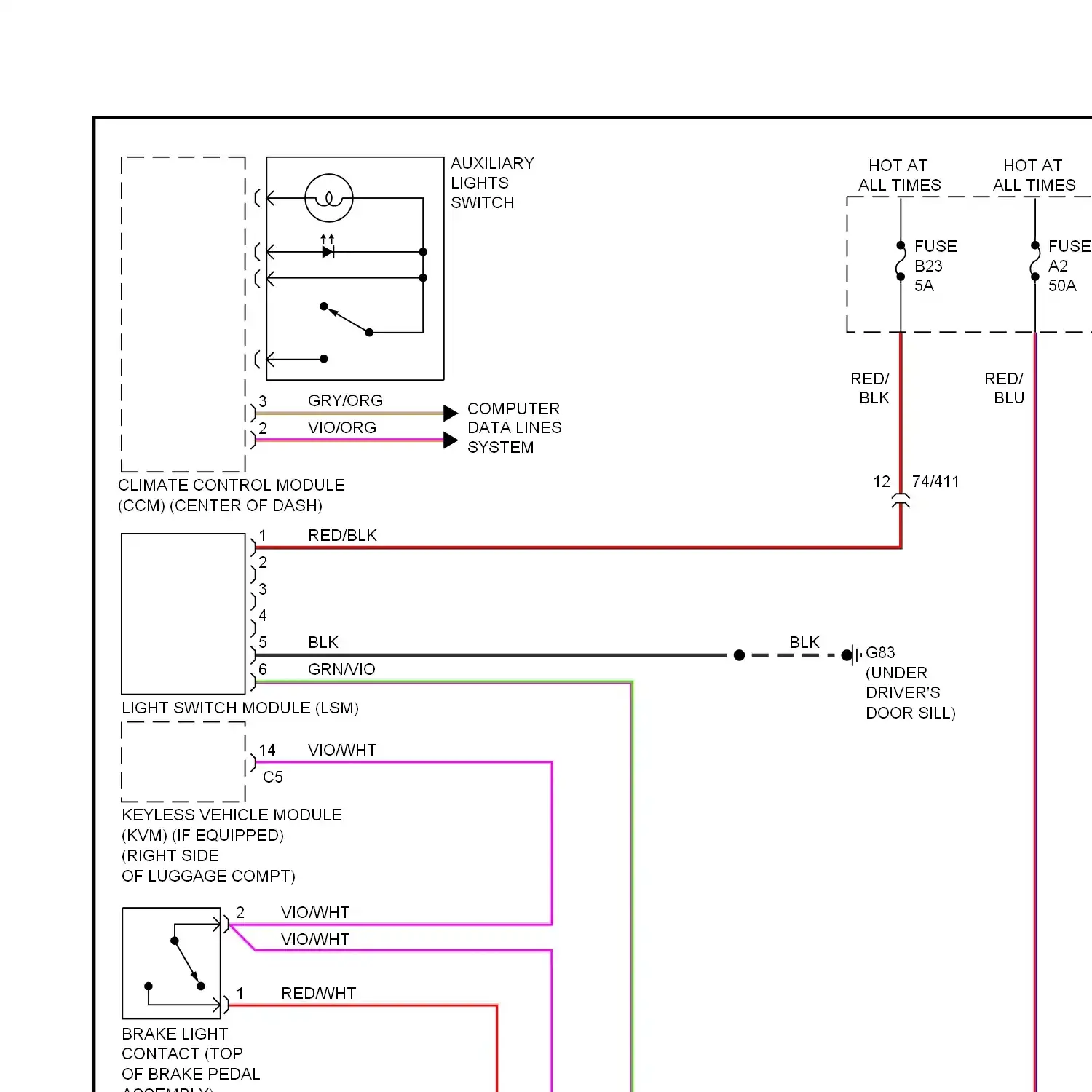Click the arrowhead ending the VIO/ORG wire

451,440
